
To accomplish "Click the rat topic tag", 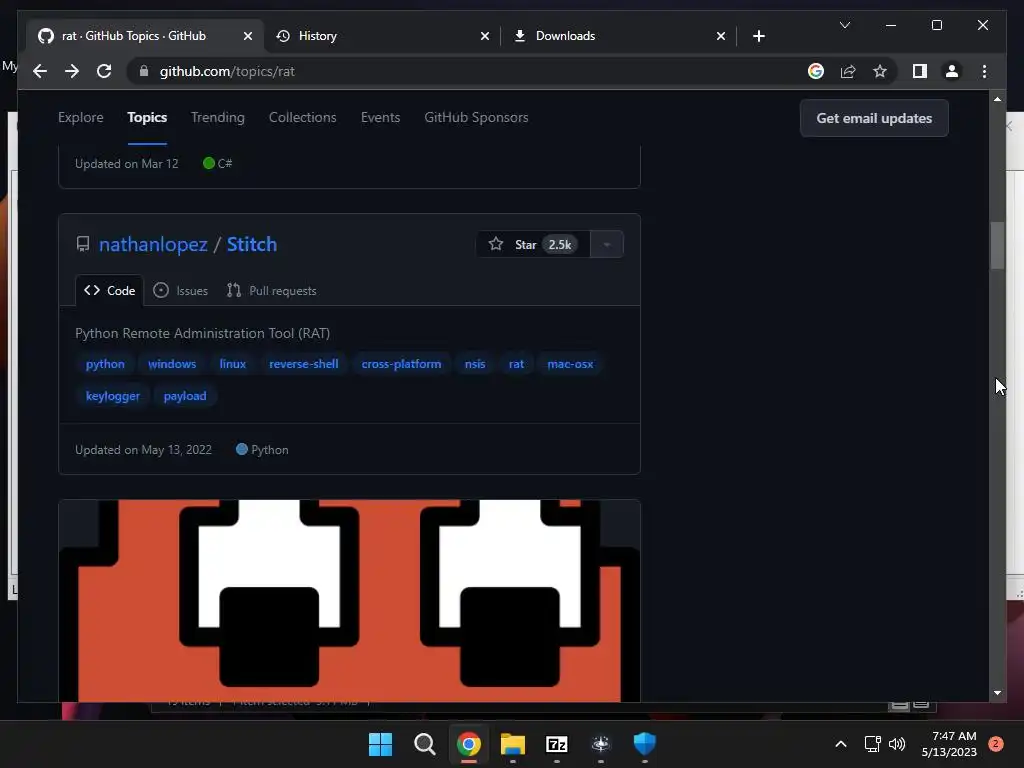I will coord(516,364).
